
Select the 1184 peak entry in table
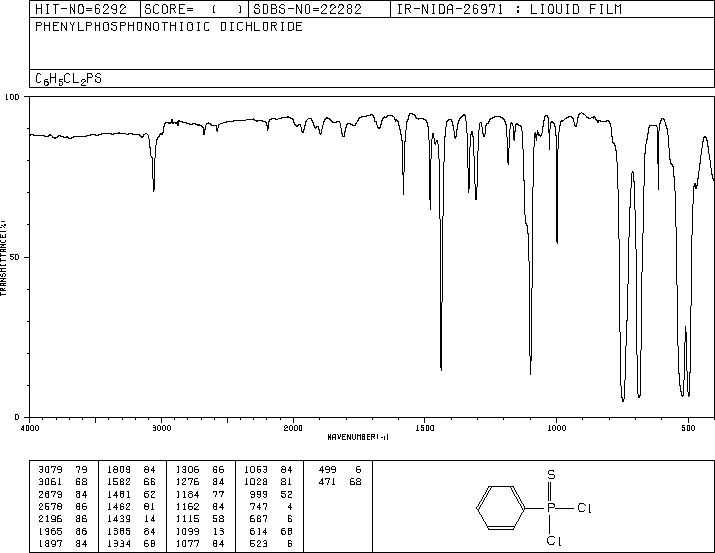click(x=188, y=494)
